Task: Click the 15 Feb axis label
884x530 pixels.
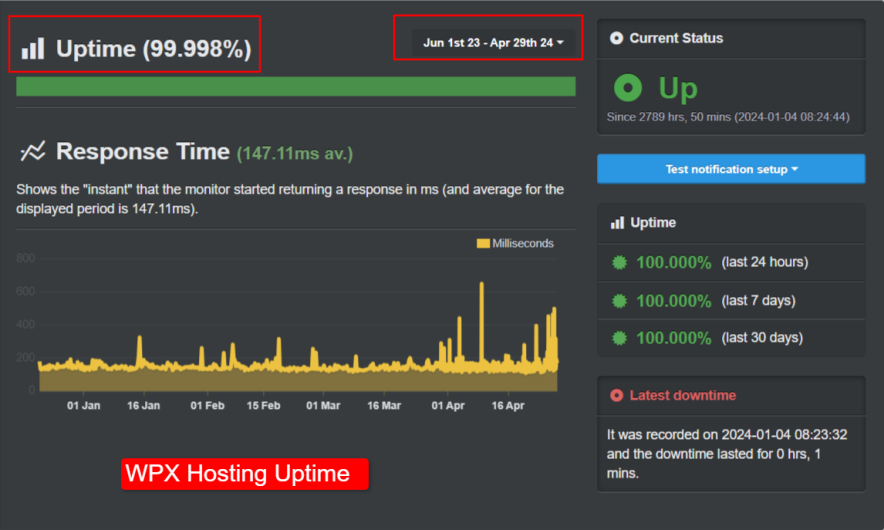Action: pyautogui.click(x=263, y=405)
